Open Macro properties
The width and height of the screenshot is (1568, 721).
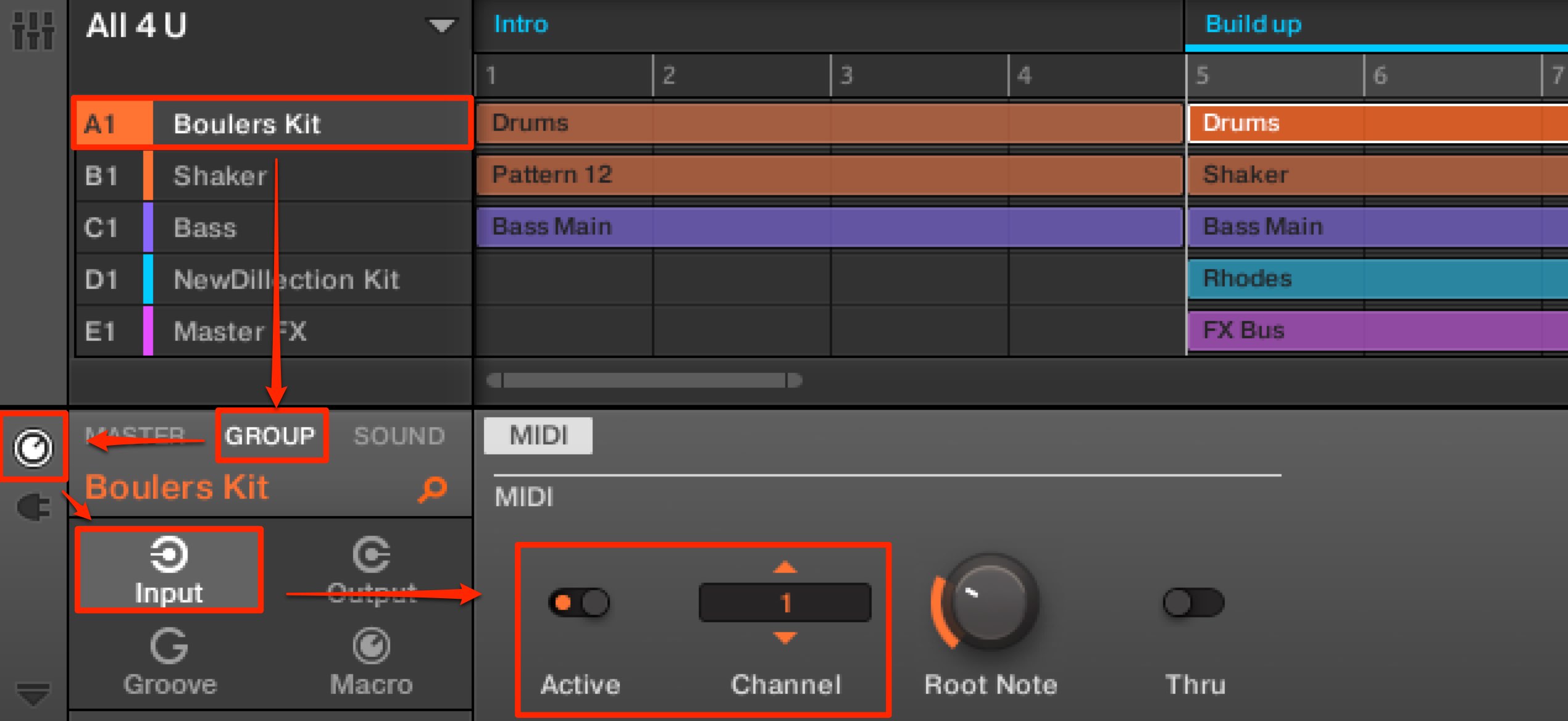click(x=372, y=663)
